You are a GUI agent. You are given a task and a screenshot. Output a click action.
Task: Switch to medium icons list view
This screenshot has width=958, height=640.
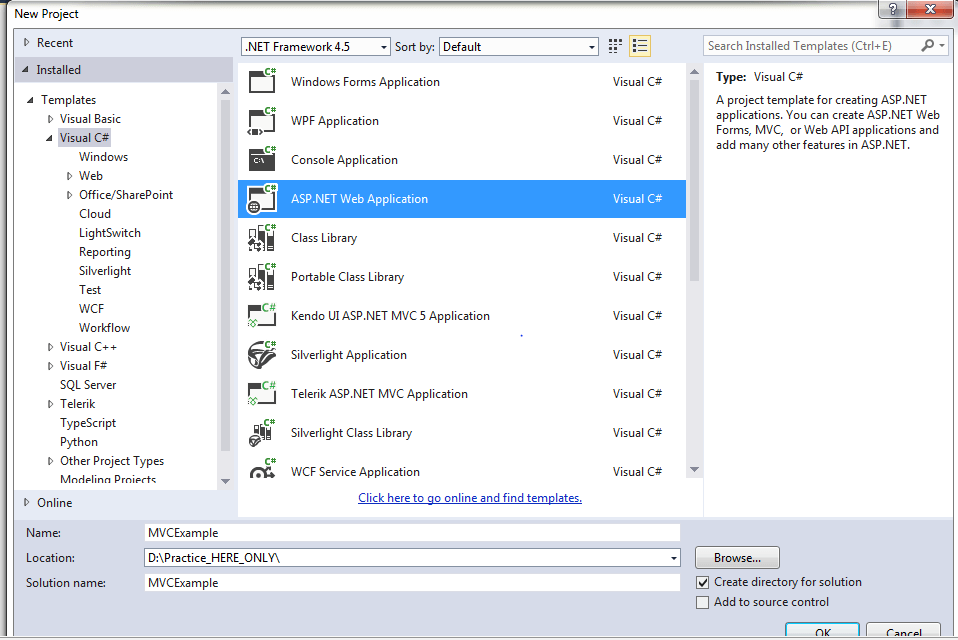tap(640, 46)
